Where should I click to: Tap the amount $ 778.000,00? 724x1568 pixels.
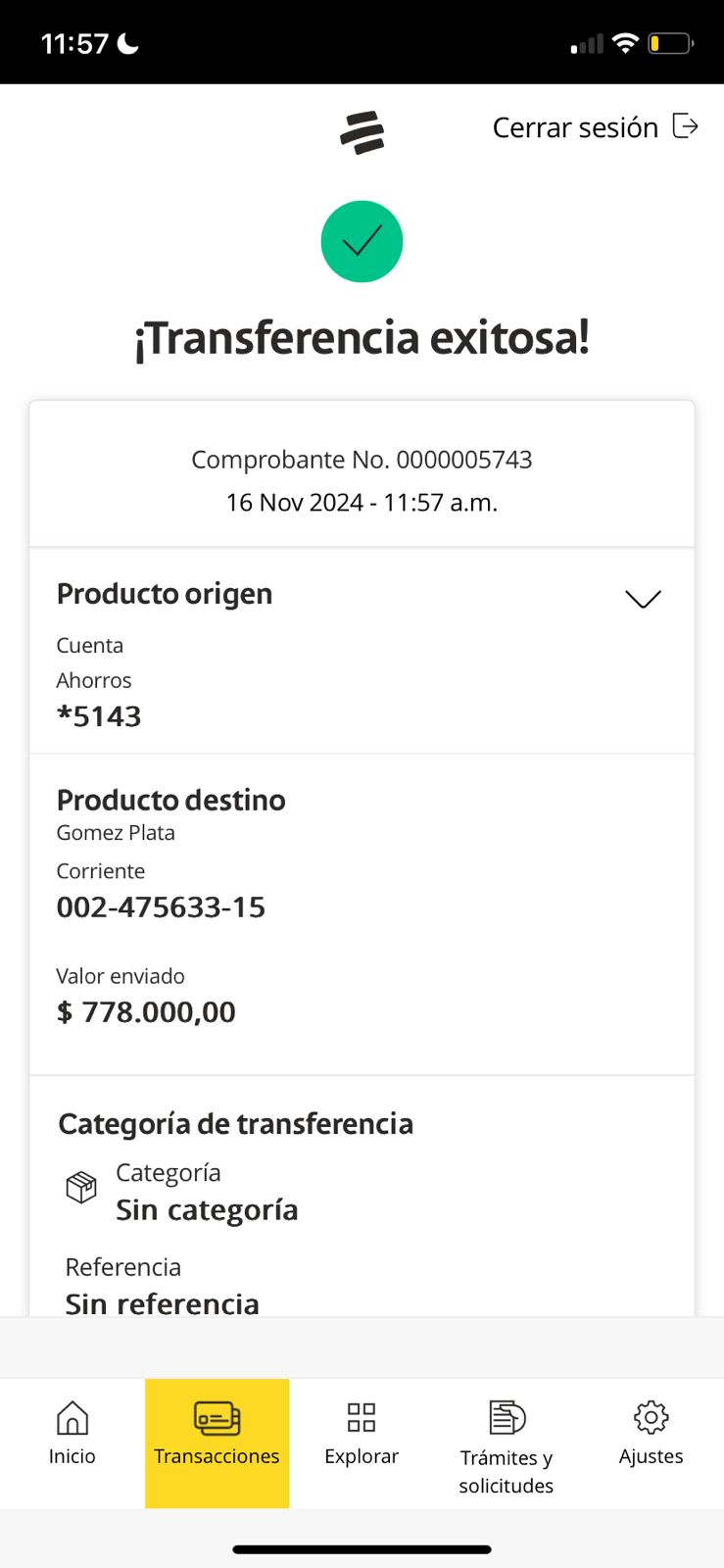point(146,1012)
